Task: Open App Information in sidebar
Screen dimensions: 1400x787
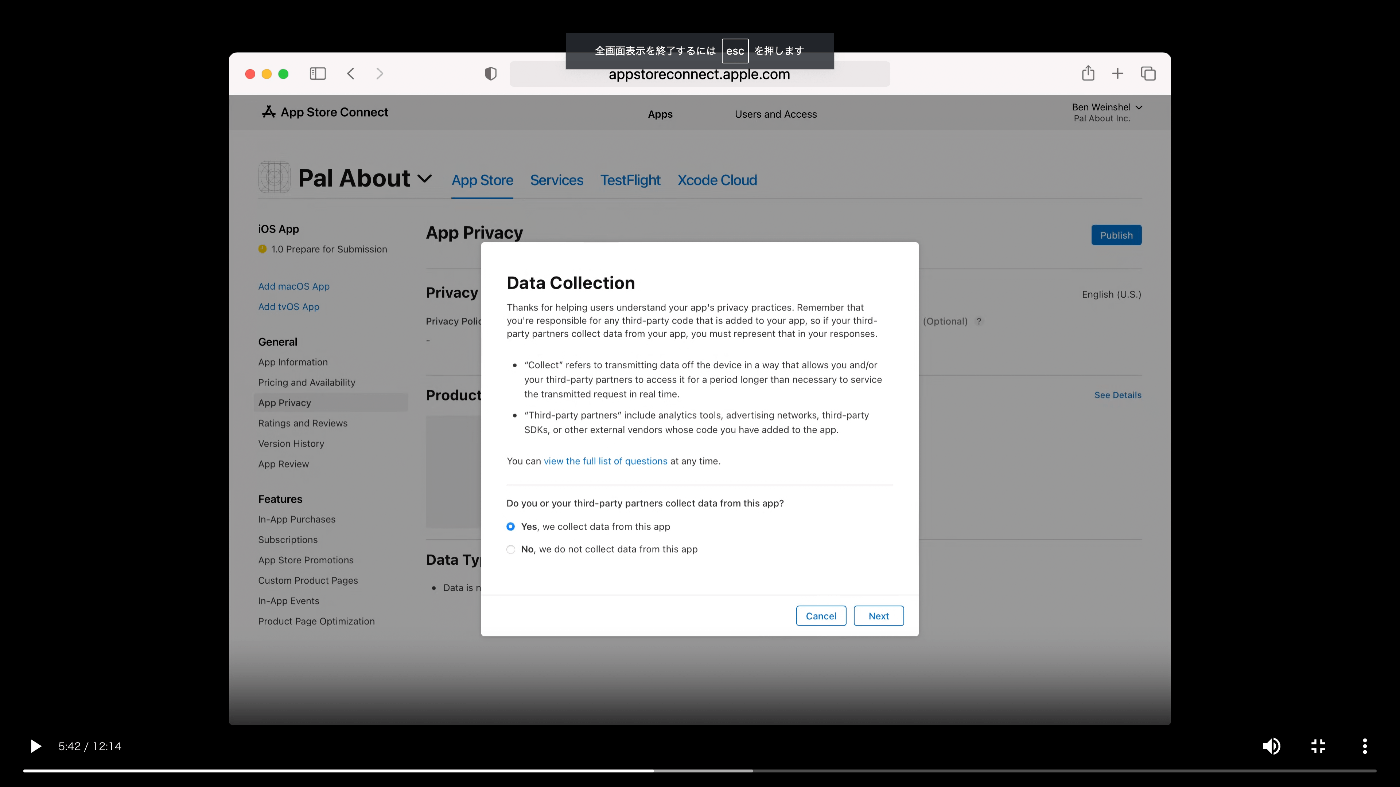Action: point(293,362)
